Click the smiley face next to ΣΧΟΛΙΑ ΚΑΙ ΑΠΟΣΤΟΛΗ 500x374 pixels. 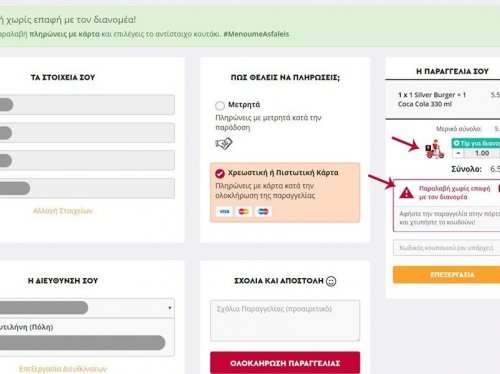tap(331, 281)
